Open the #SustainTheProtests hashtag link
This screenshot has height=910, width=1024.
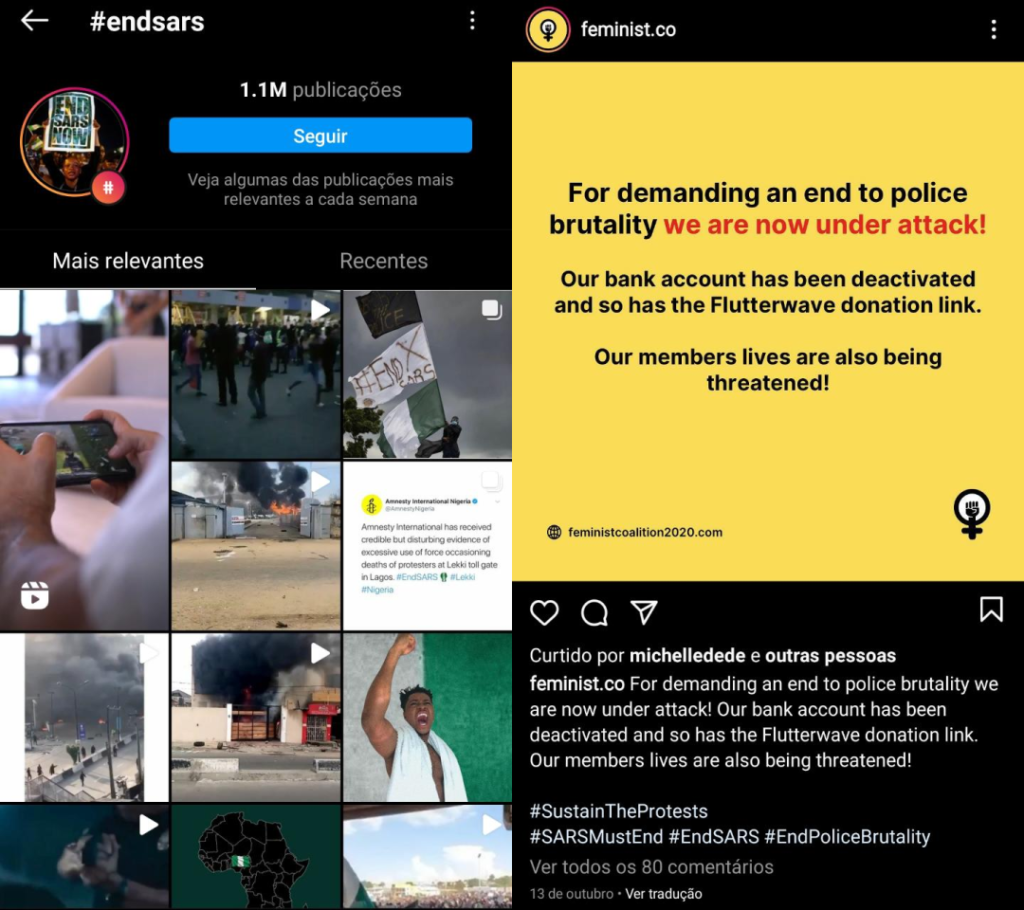[618, 811]
